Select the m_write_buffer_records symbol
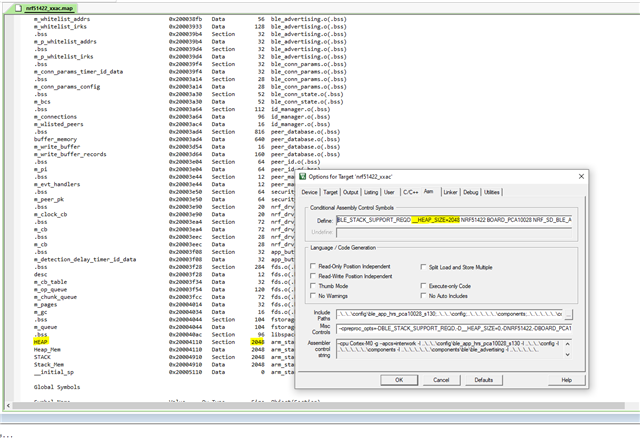Screen dimensions: 640x438 coord(70,154)
